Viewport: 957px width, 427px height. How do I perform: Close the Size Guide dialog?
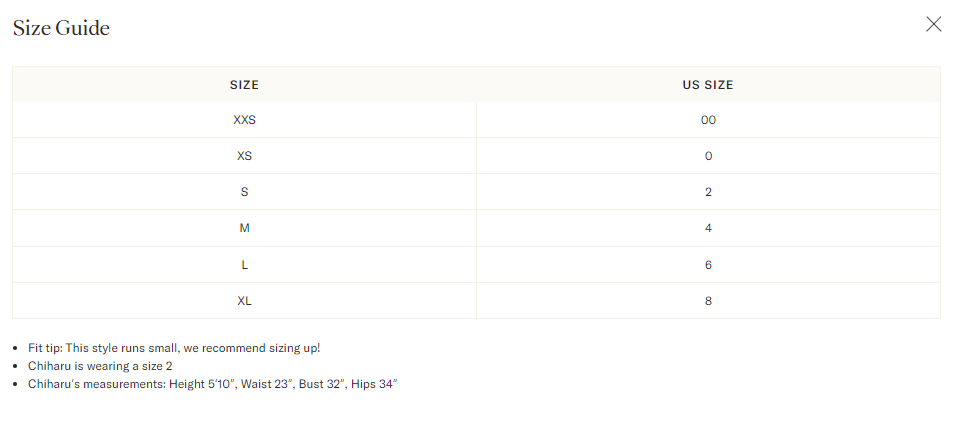pyautogui.click(x=933, y=24)
